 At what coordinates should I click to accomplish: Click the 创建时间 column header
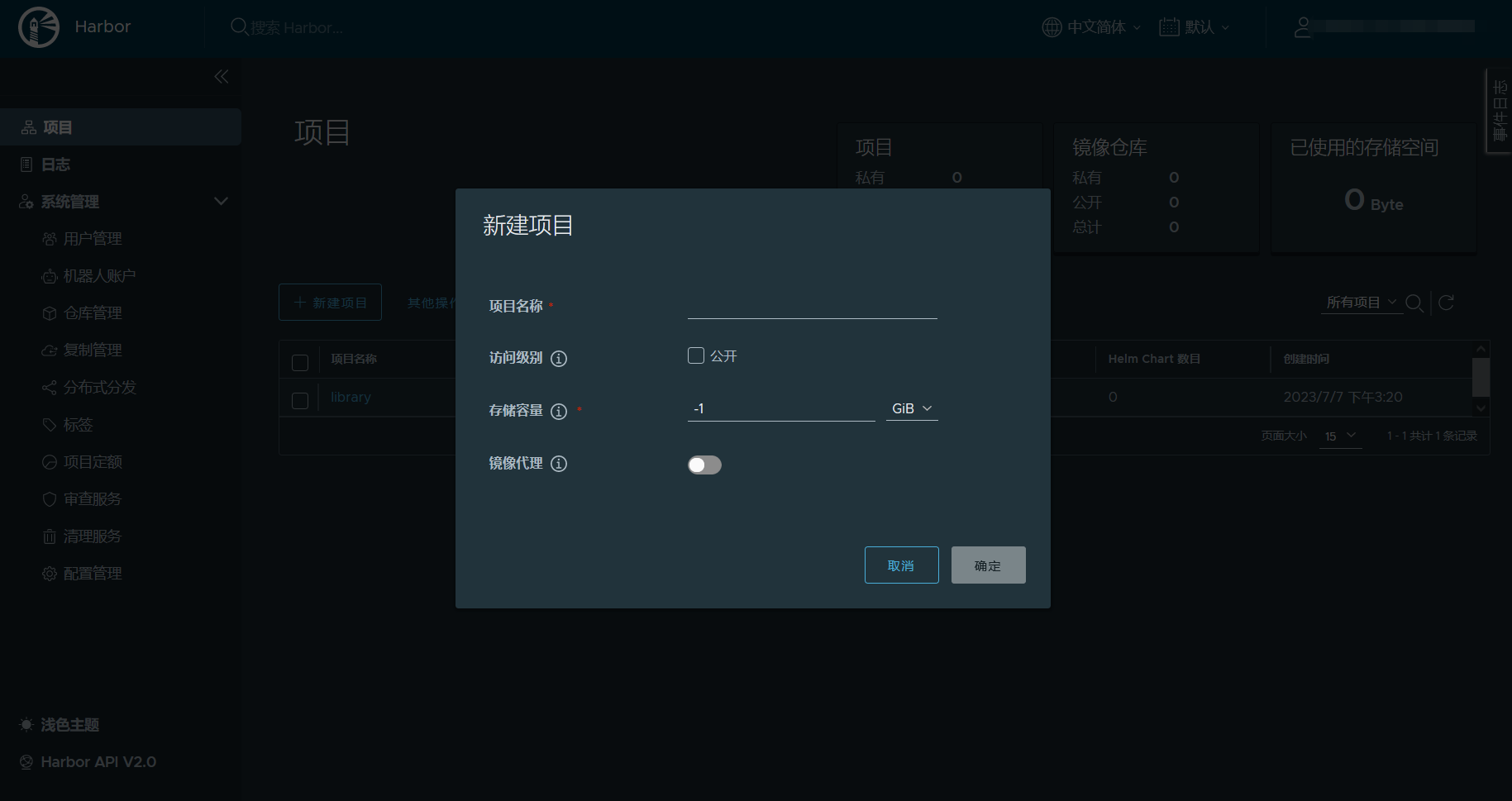1306,359
